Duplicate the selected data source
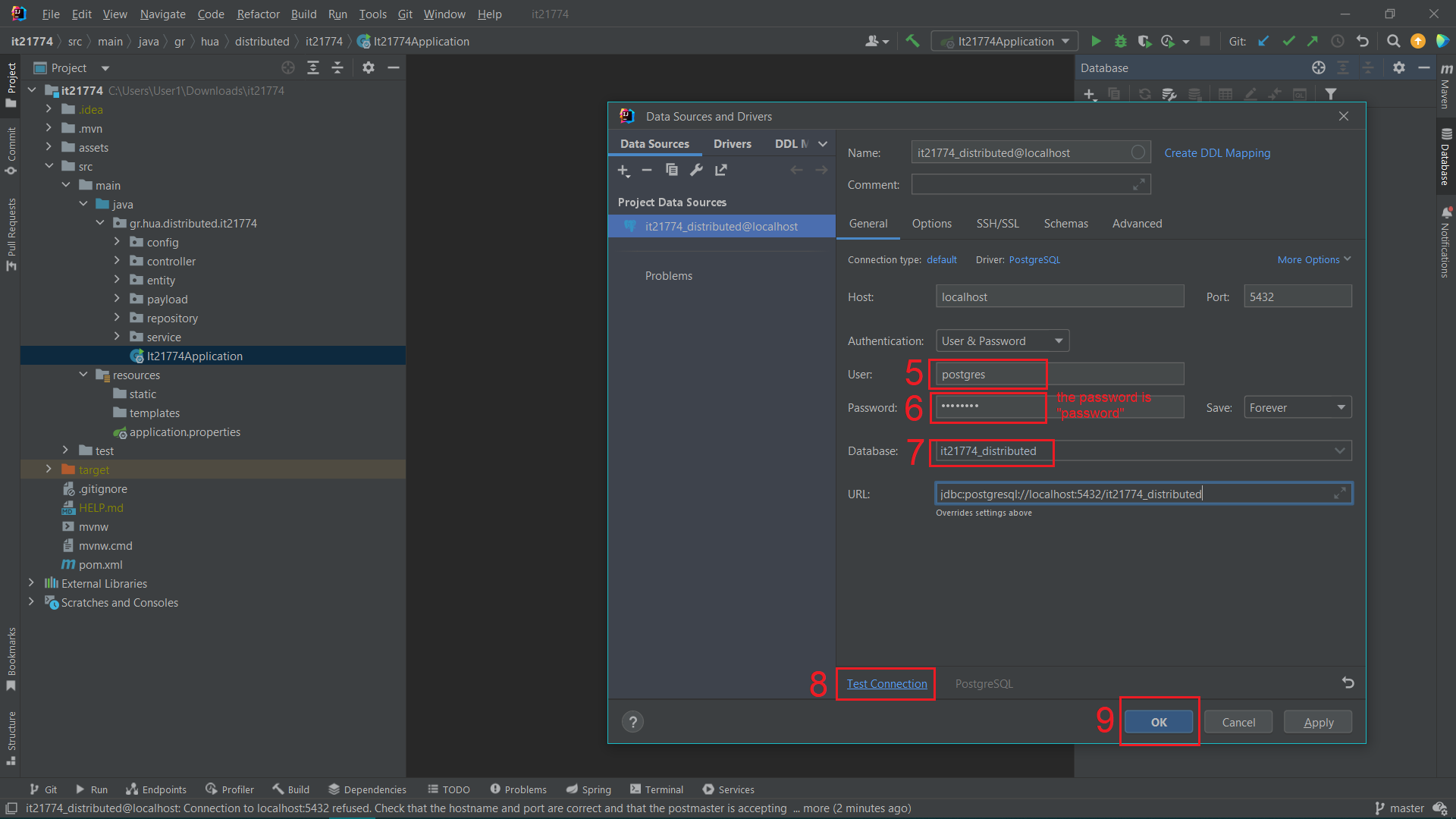 (x=672, y=170)
